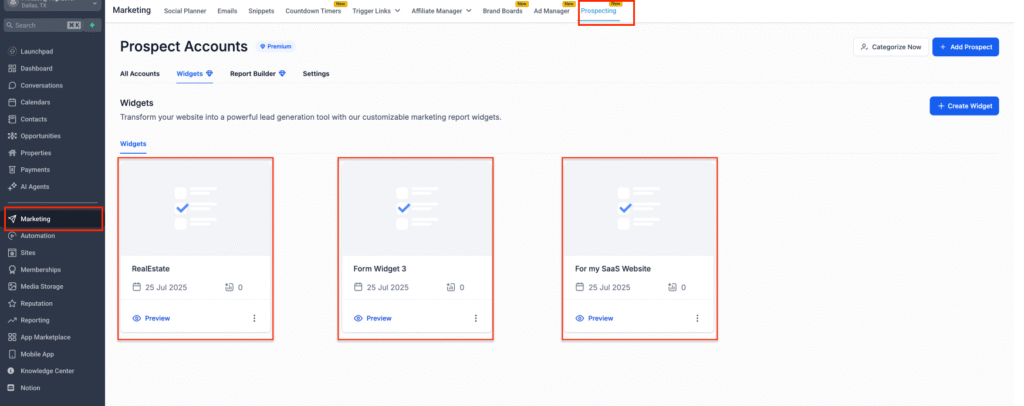This screenshot has height=406, width=1024.
Task: Click the Create Widget button
Action: [964, 106]
